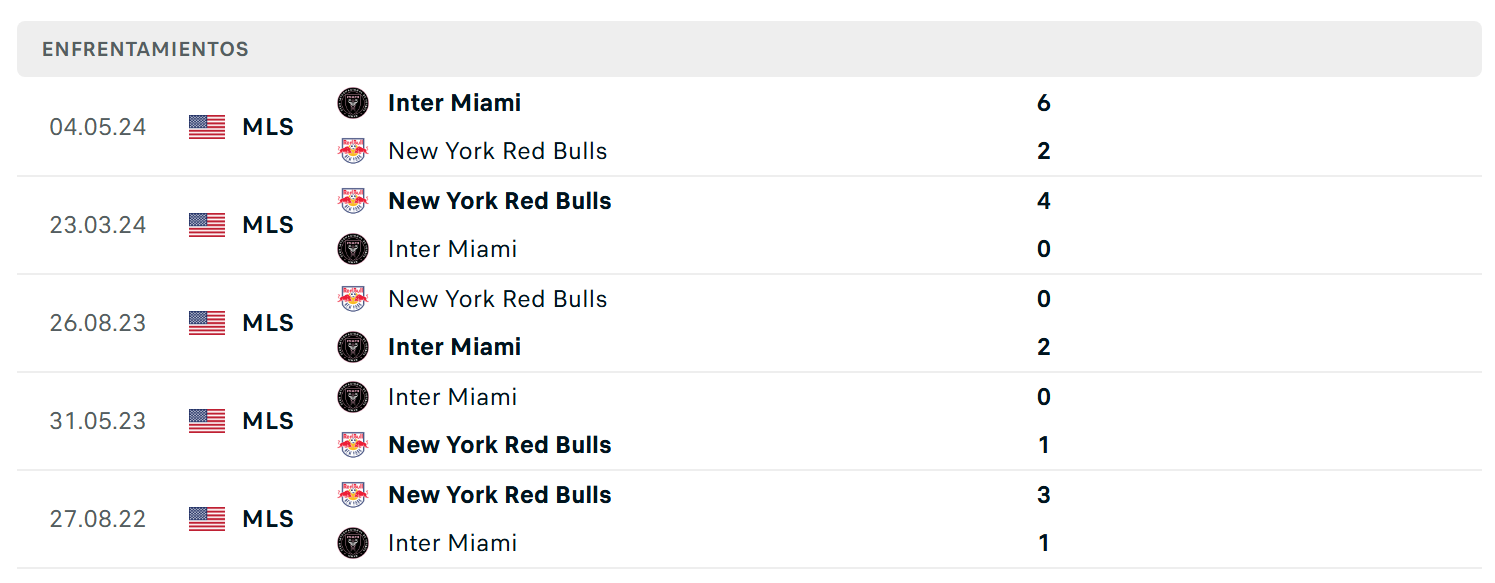The height and width of the screenshot is (583, 1495).
Task: Open match dated 04.05.24
Action: click(x=749, y=127)
